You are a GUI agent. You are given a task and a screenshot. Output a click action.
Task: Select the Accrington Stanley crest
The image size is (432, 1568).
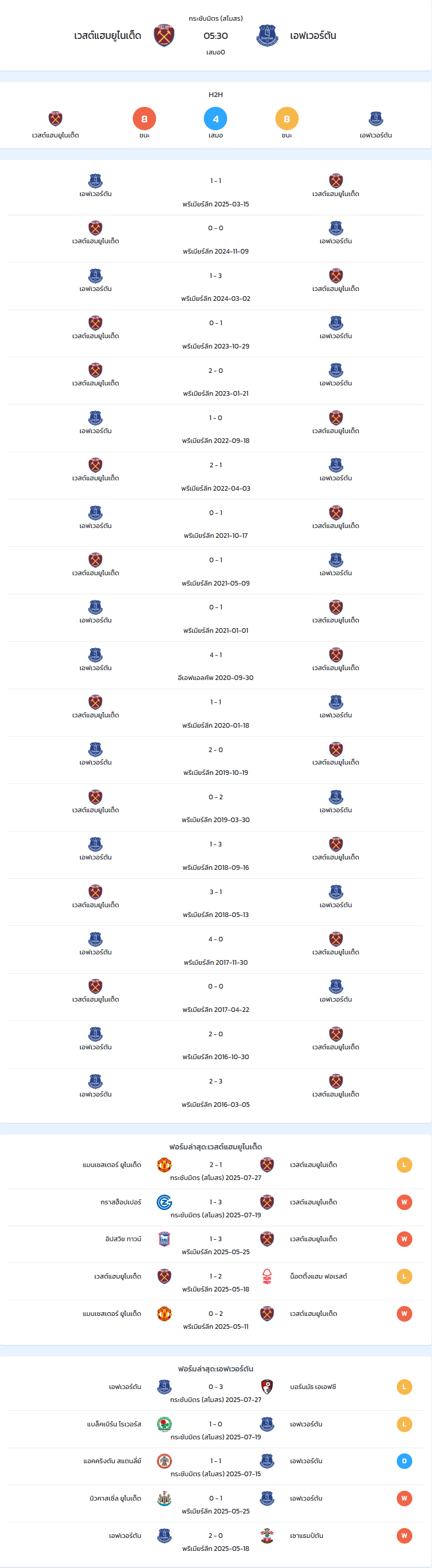click(x=164, y=1462)
